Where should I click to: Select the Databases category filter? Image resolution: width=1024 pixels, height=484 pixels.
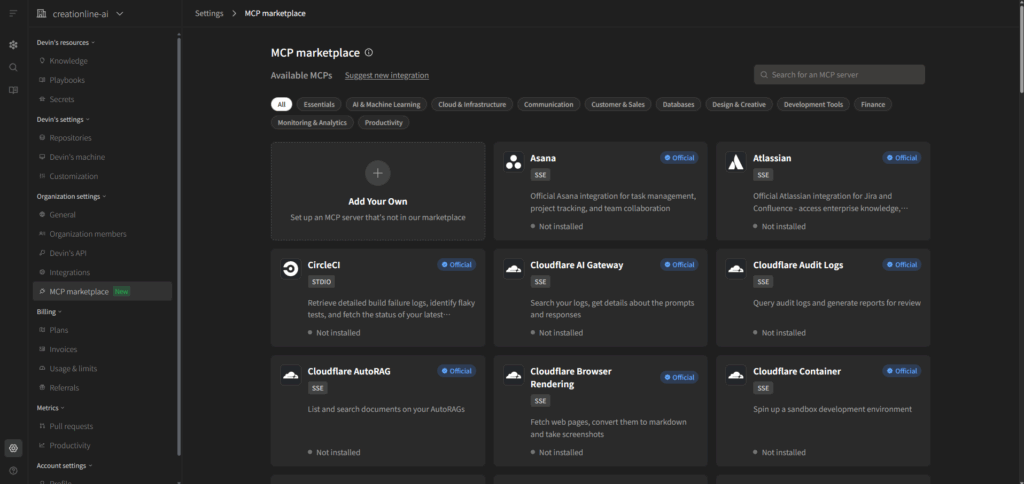tap(678, 104)
